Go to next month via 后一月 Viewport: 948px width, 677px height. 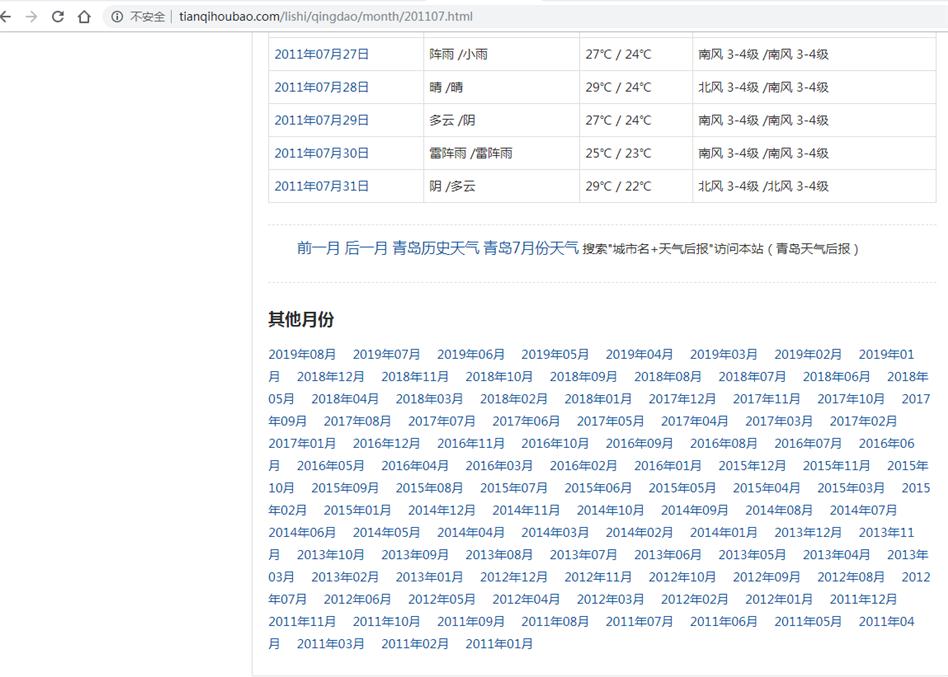(366, 248)
